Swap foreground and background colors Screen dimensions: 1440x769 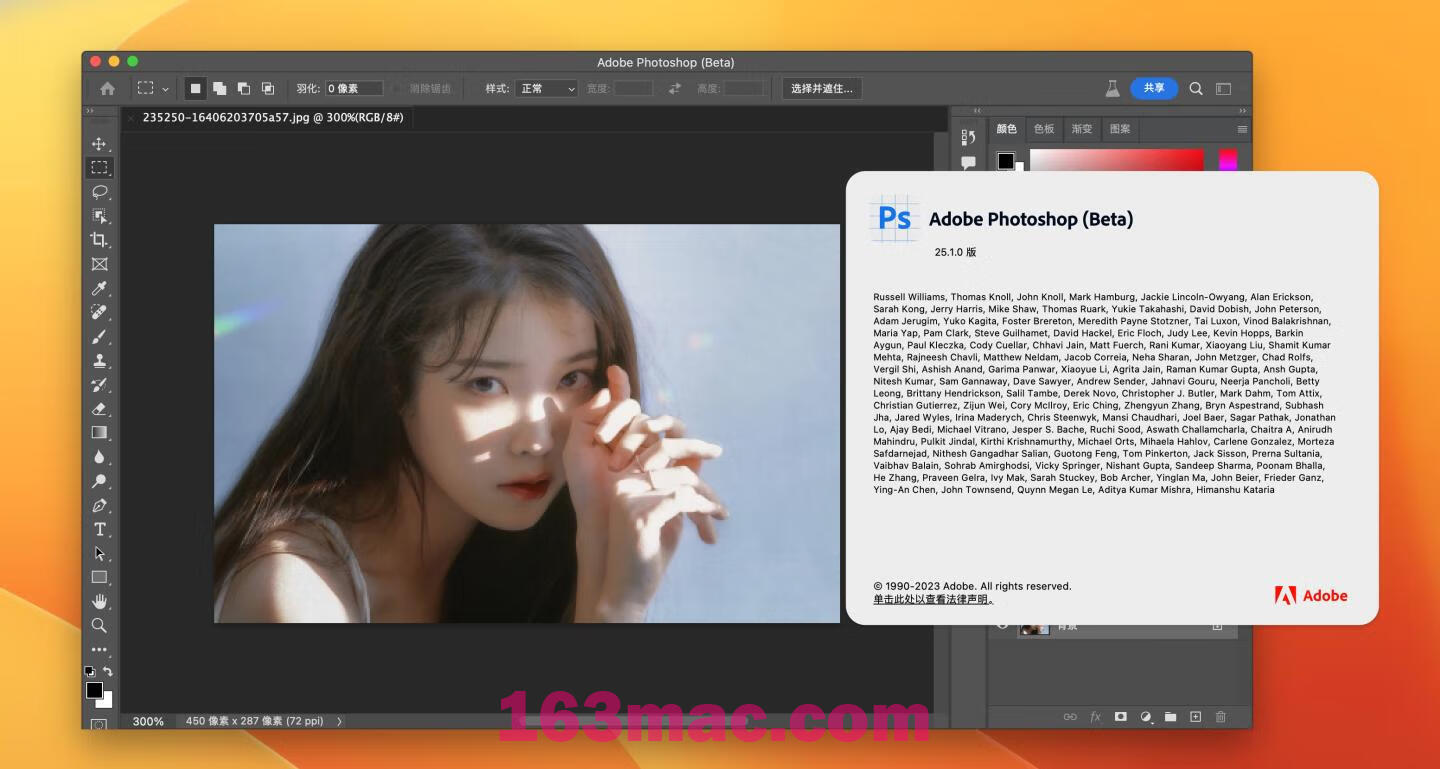(108, 672)
